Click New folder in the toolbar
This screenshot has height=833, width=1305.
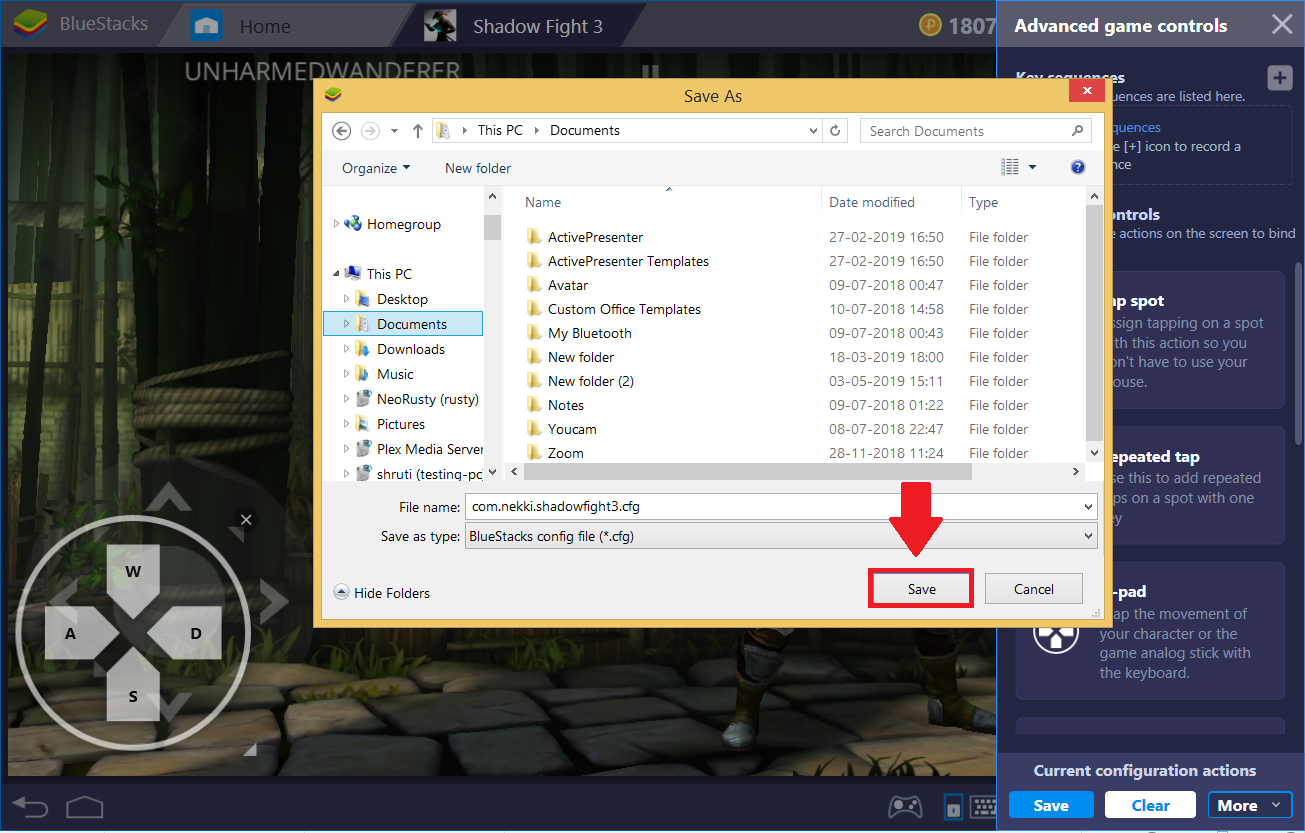(x=478, y=168)
